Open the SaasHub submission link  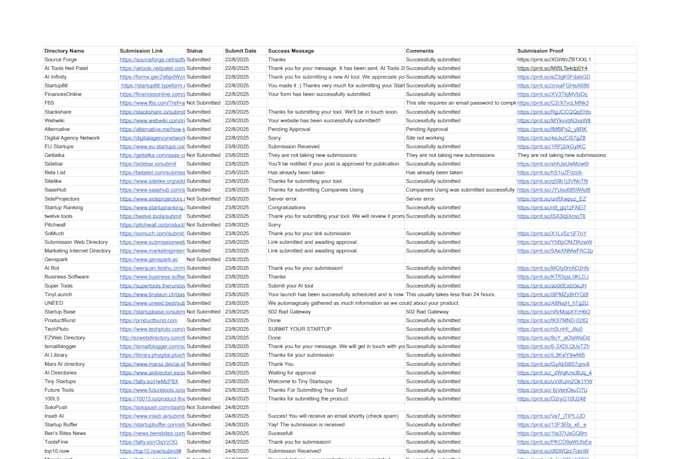152,190
